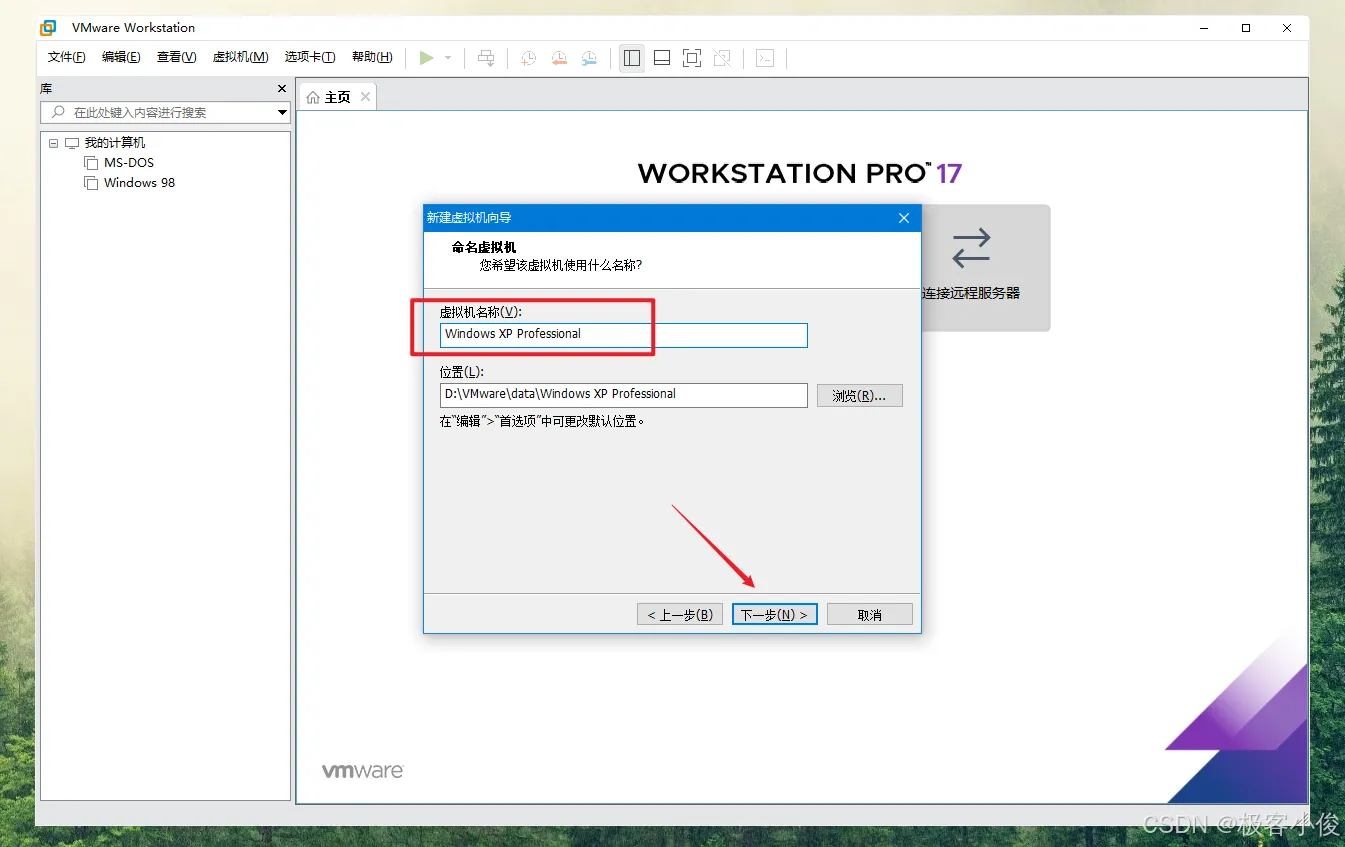Open the library search dropdown arrow
This screenshot has height=847, width=1345.
tap(282, 113)
